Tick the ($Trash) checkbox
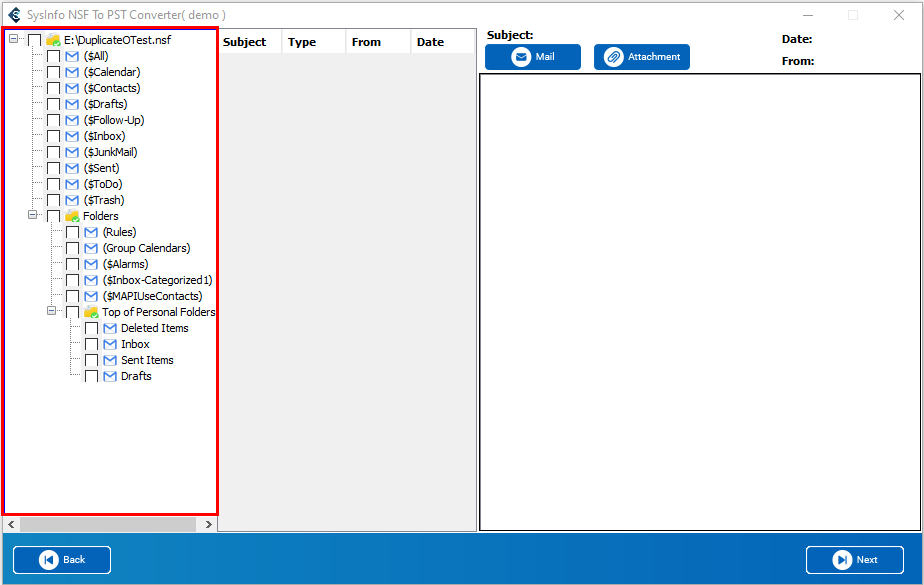Image resolution: width=924 pixels, height=585 pixels. [x=54, y=200]
